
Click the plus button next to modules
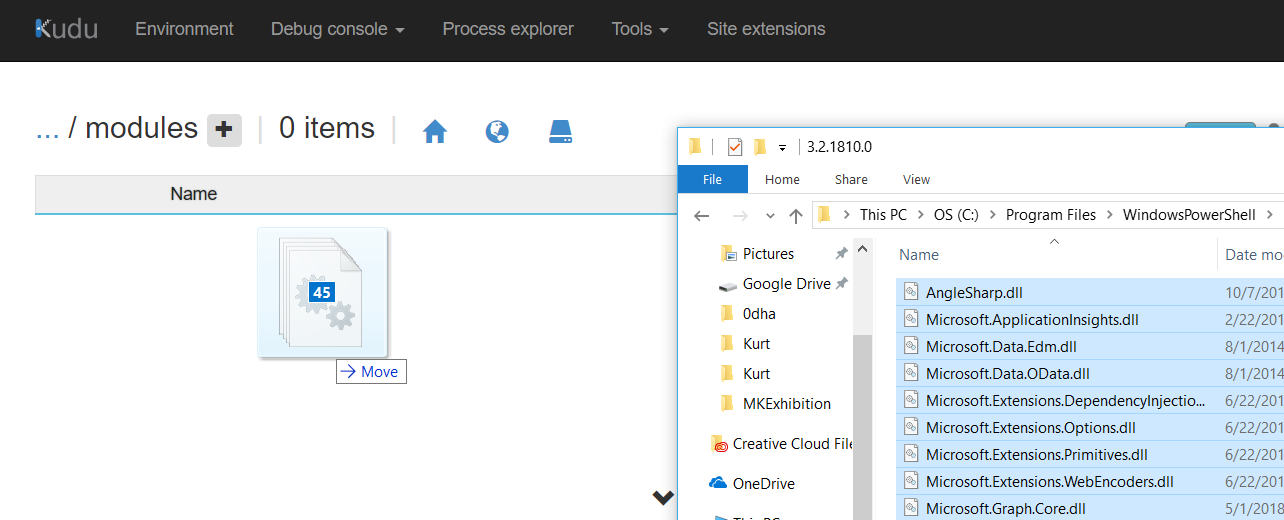coord(224,130)
